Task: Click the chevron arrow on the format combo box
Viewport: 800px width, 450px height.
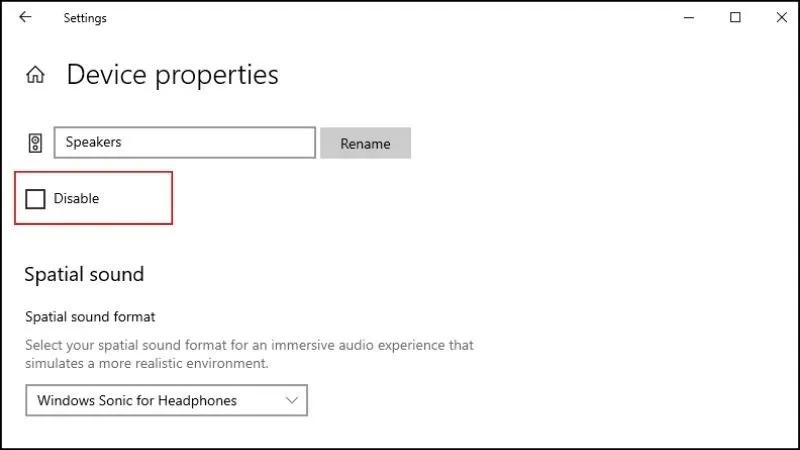Action: (x=292, y=400)
